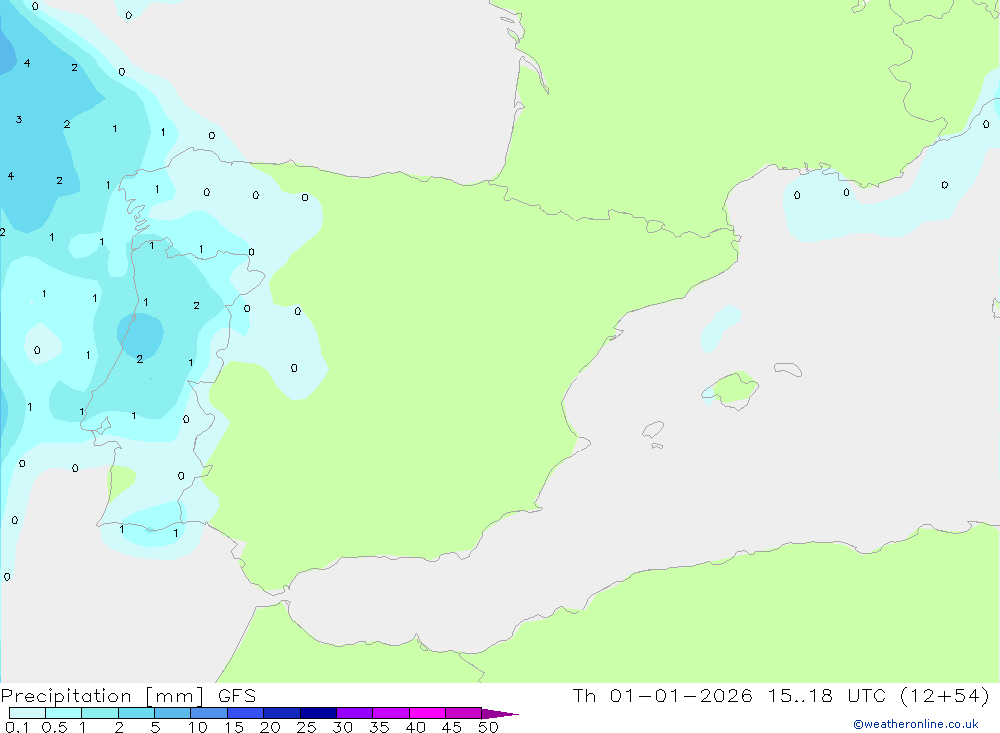Click the 45–50 mm legend color swatch

(463, 713)
